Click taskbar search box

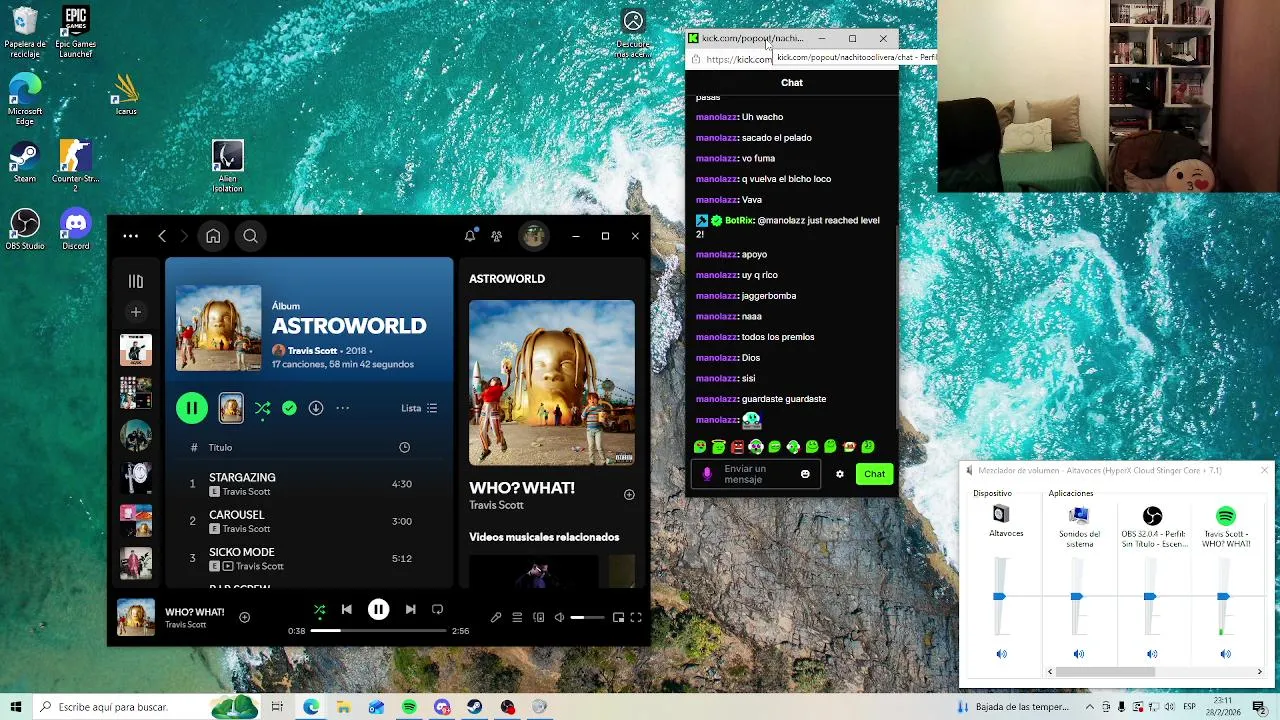148,707
